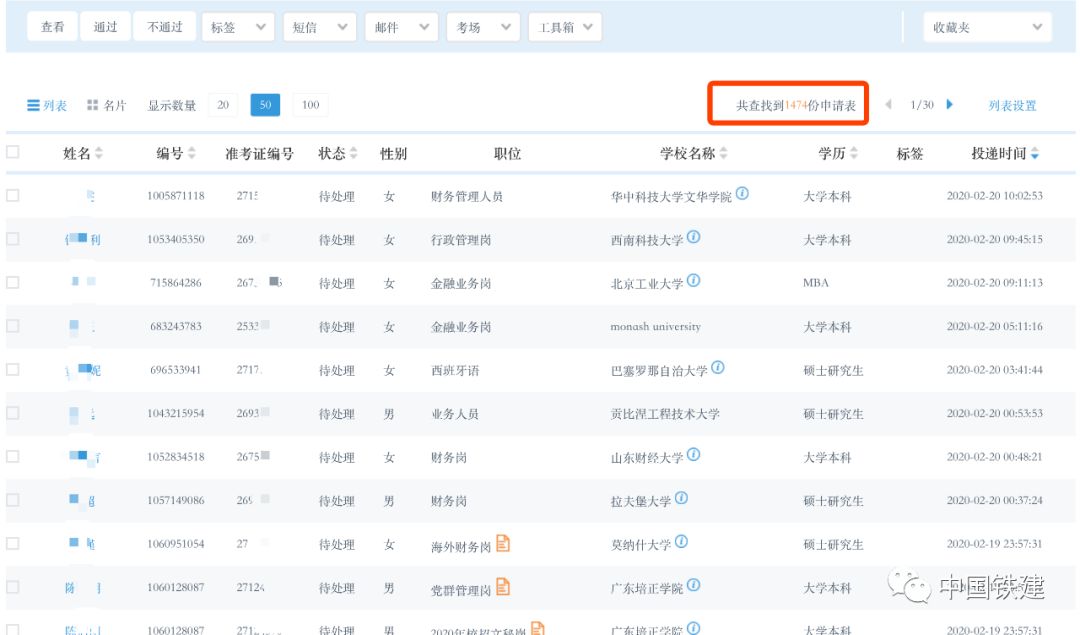Click info icon beside 西南科技大学

coord(693,238)
